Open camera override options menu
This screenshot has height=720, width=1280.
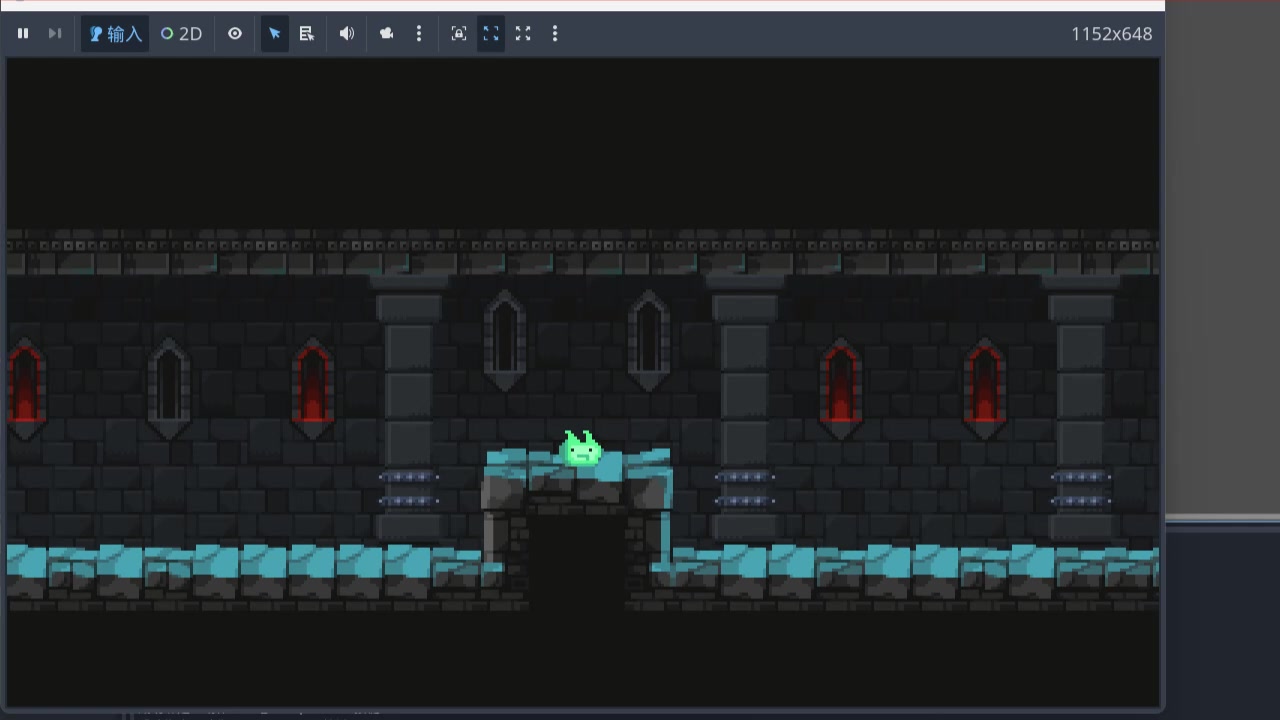coord(419,34)
